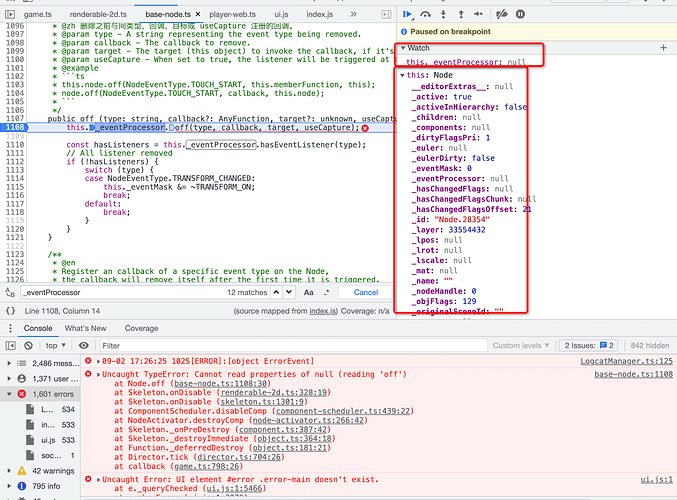Open the What's New drawer tab

click(x=85, y=328)
